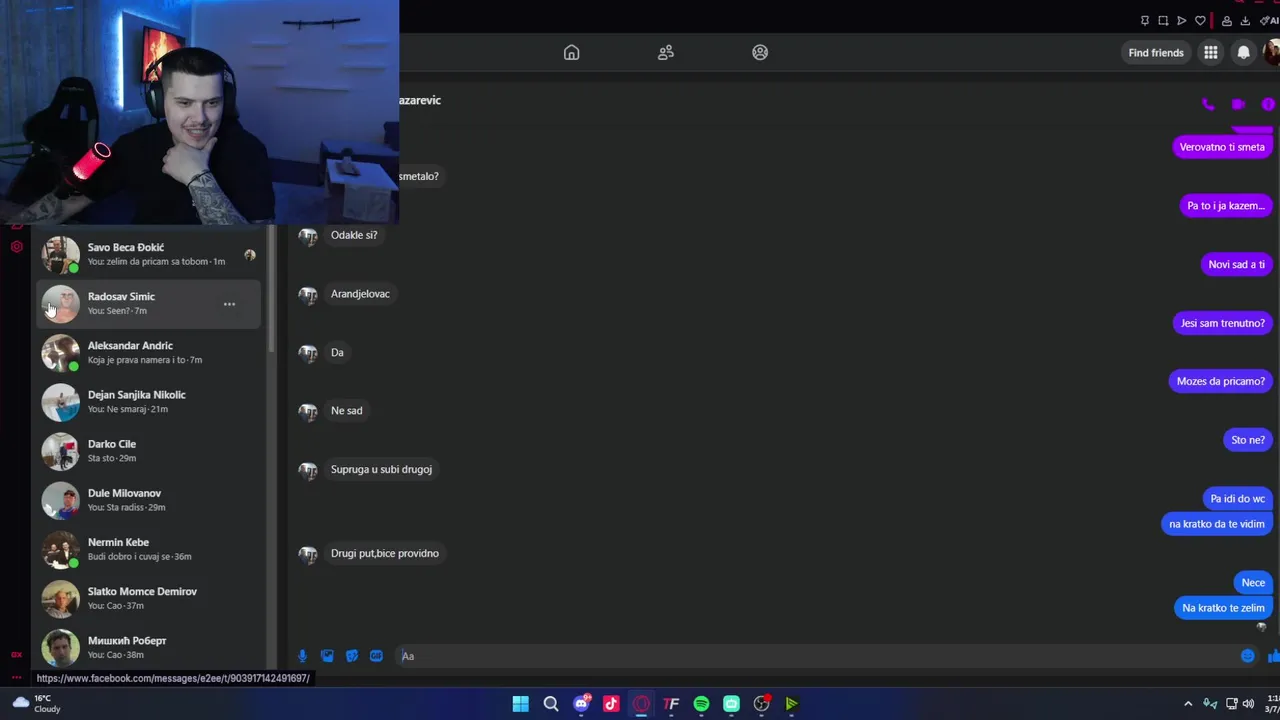Click the browser pin icon
The image size is (1280, 720).
1145,21
